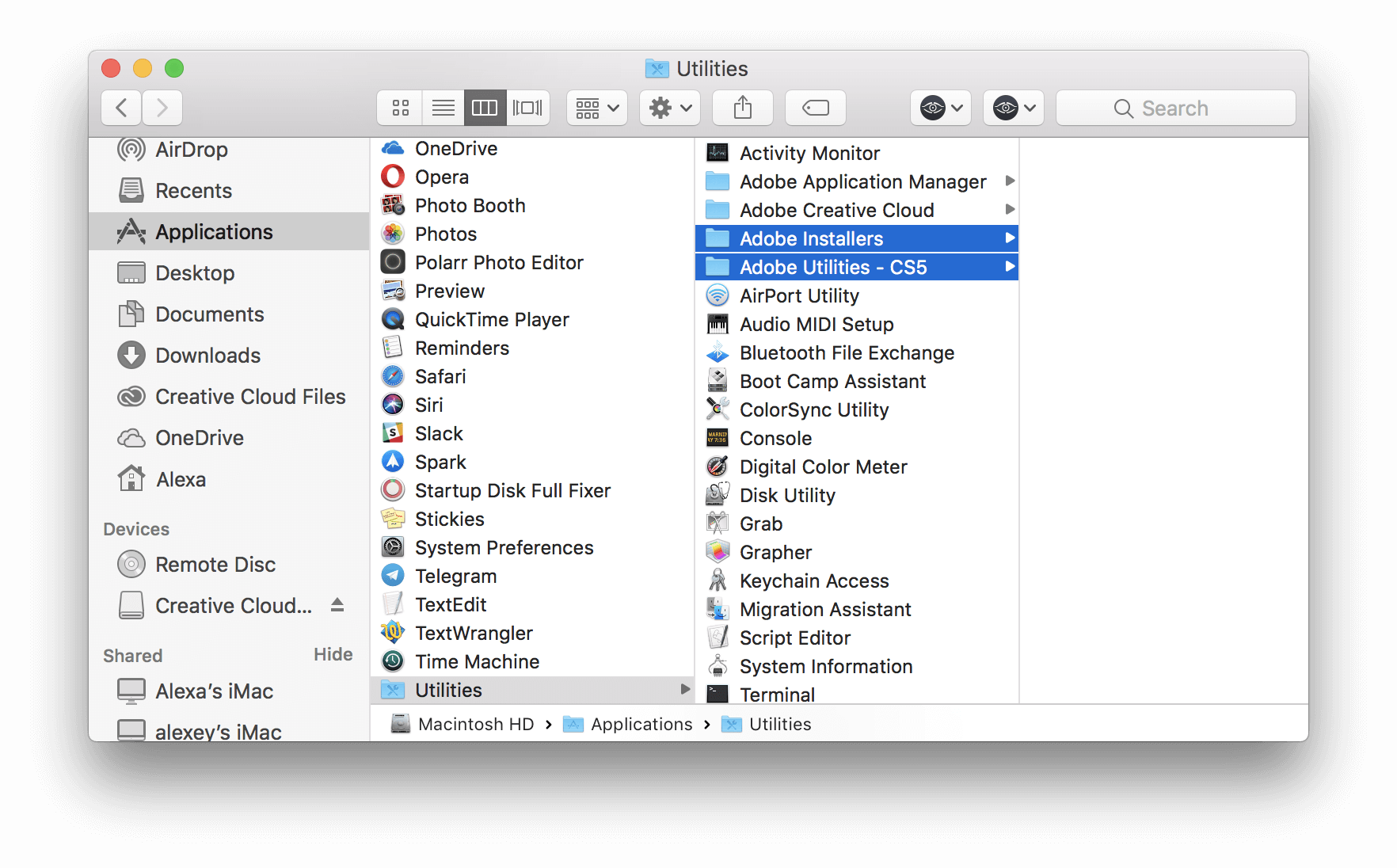The width and height of the screenshot is (1397, 868).
Task: Select the Cover Flow view button
Action: click(x=527, y=108)
